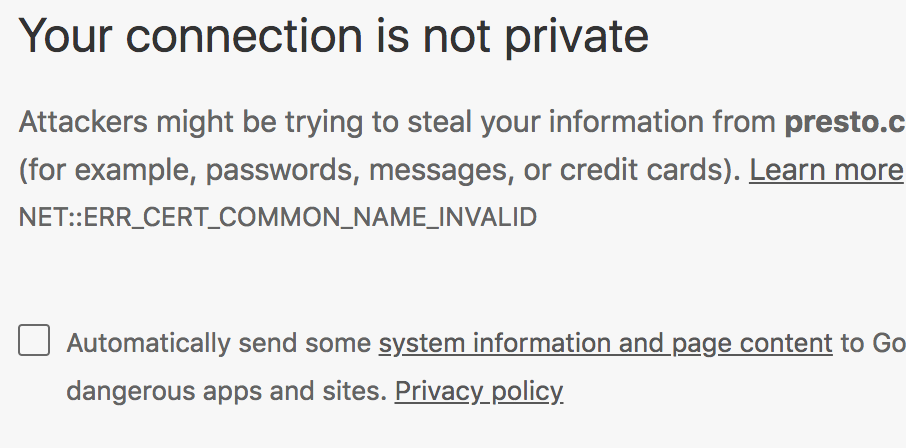The width and height of the screenshot is (906, 448).
Task: Open the system information and page content link
Action: (x=605, y=344)
